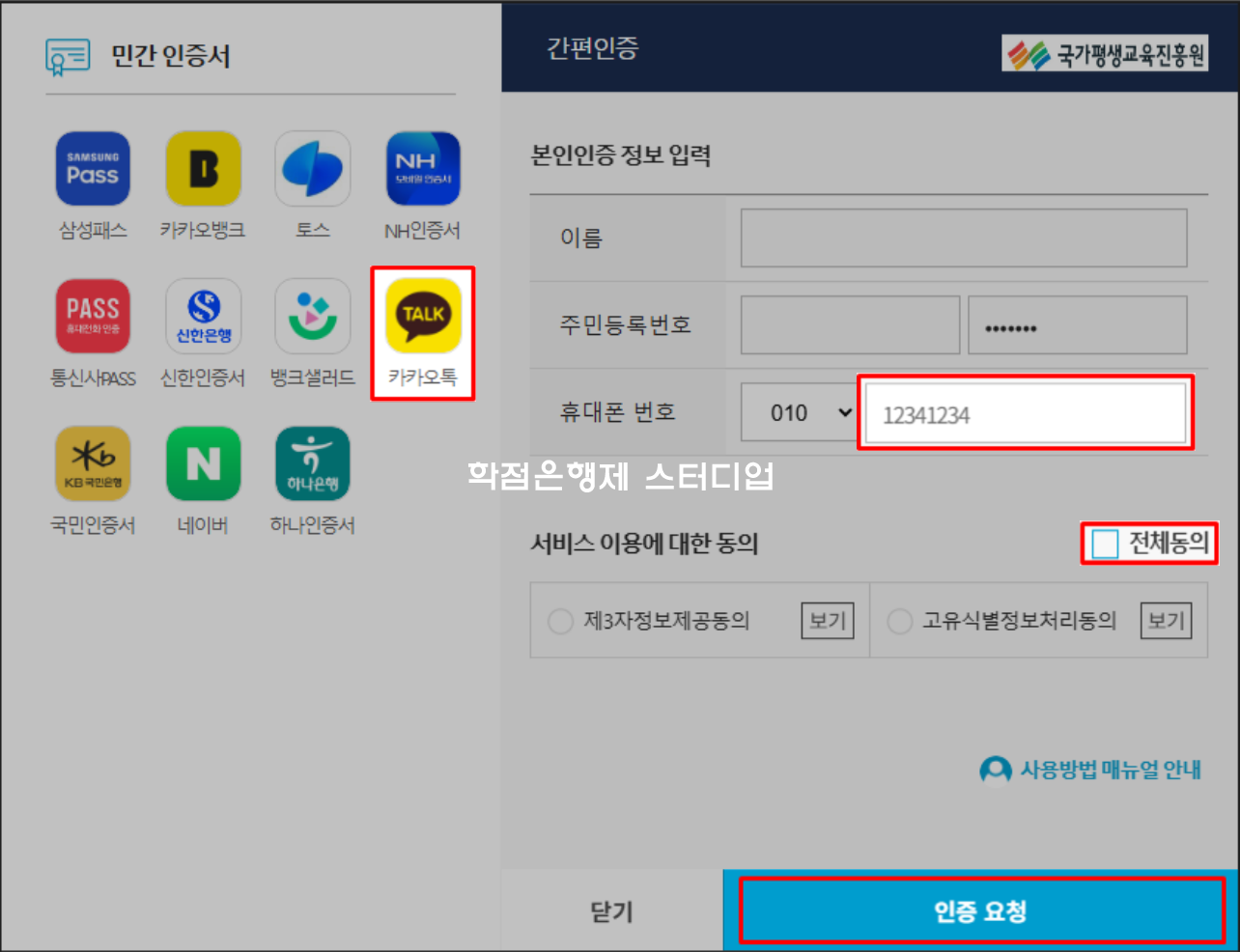This screenshot has width=1240, height=952.
Task: View the 고유식별정보처리동의 terms via 보기
Action: click(1166, 621)
